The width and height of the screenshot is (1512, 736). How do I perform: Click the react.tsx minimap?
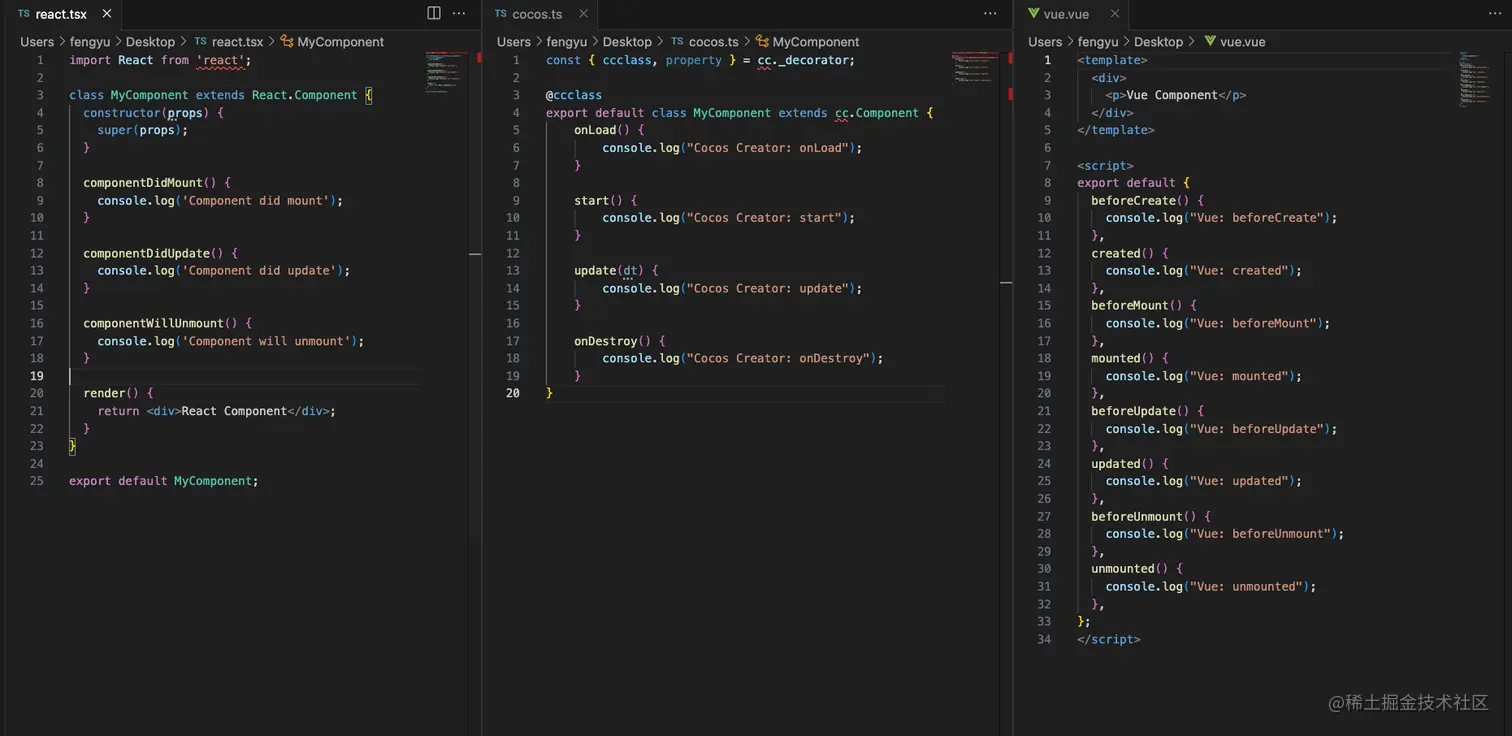pyautogui.click(x=446, y=72)
